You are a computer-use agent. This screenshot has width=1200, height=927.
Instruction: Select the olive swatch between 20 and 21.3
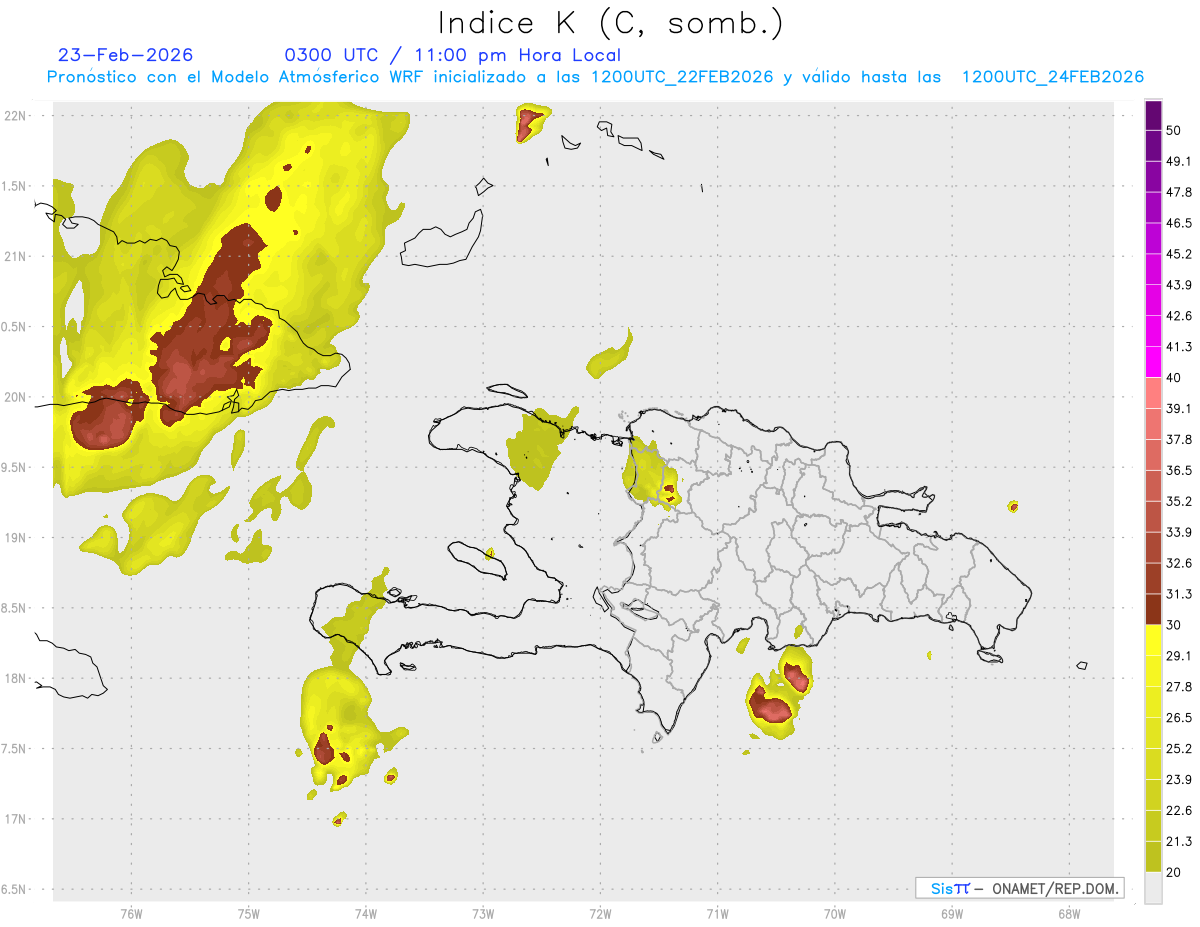click(x=1153, y=857)
